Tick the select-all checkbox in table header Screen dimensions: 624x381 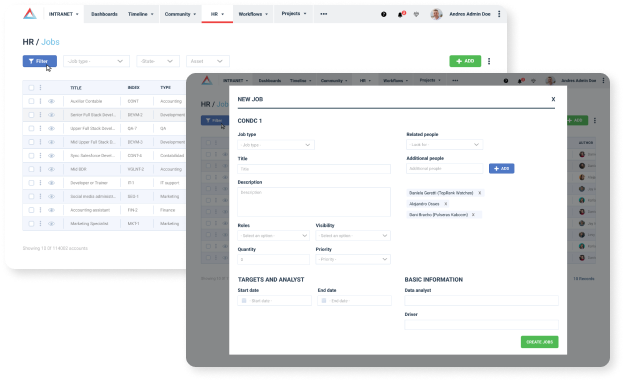[31, 88]
